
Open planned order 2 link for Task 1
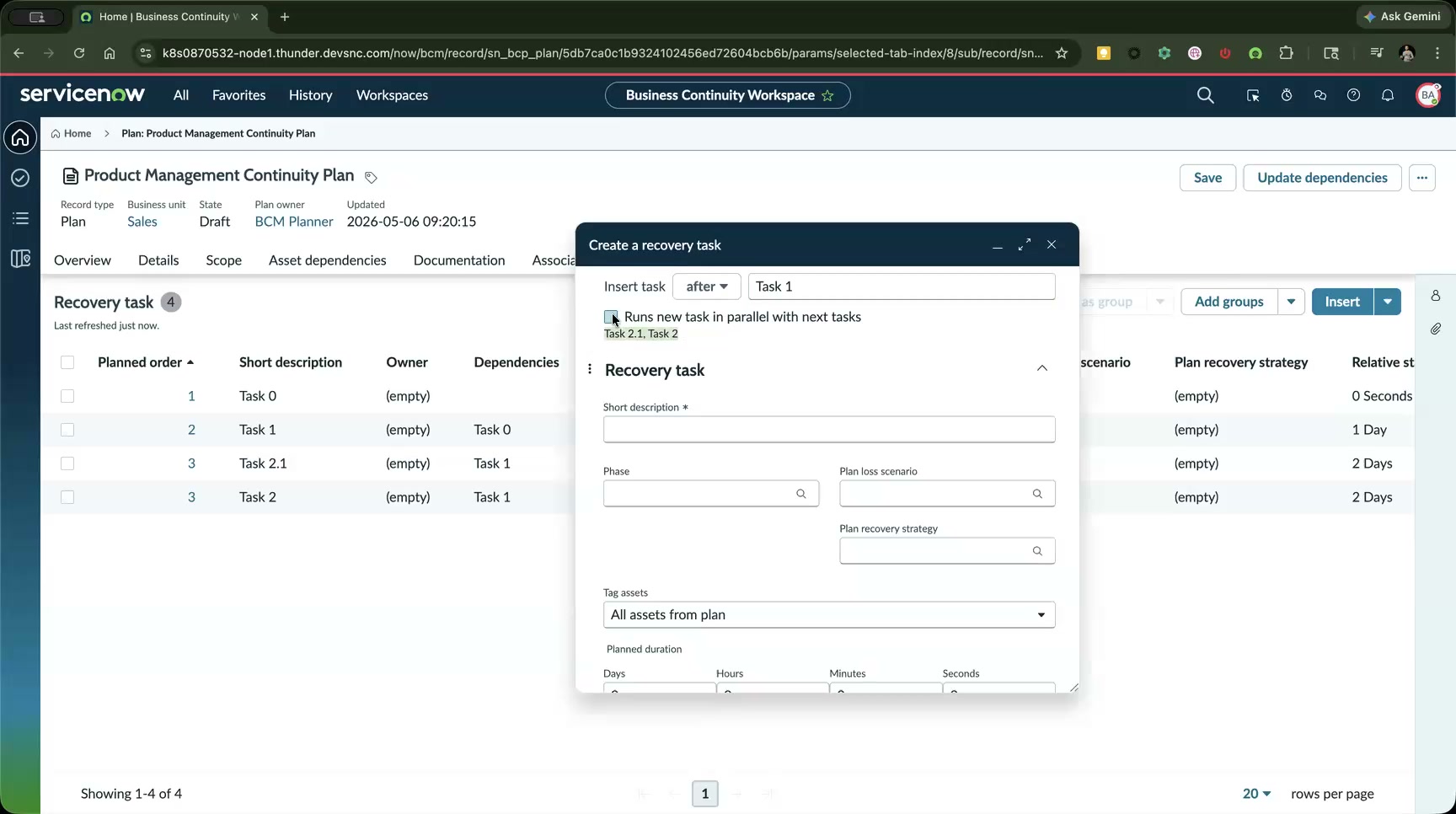tap(191, 430)
